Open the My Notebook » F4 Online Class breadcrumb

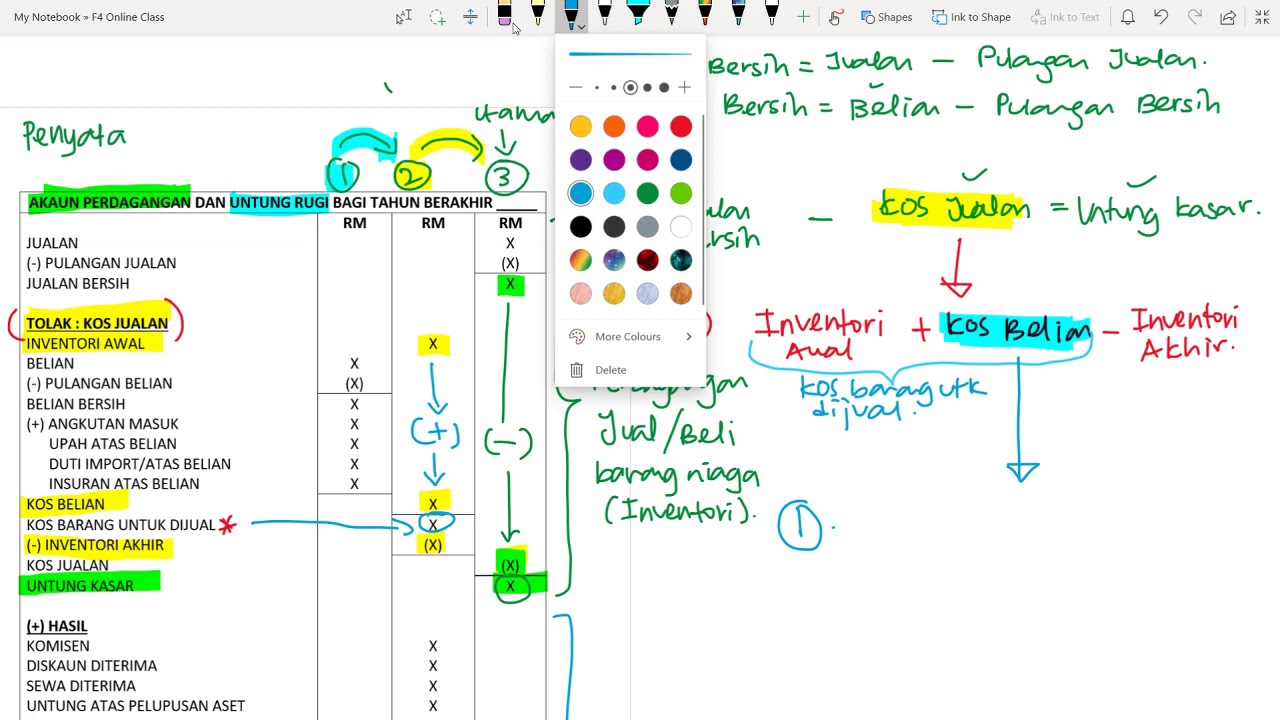(x=89, y=17)
